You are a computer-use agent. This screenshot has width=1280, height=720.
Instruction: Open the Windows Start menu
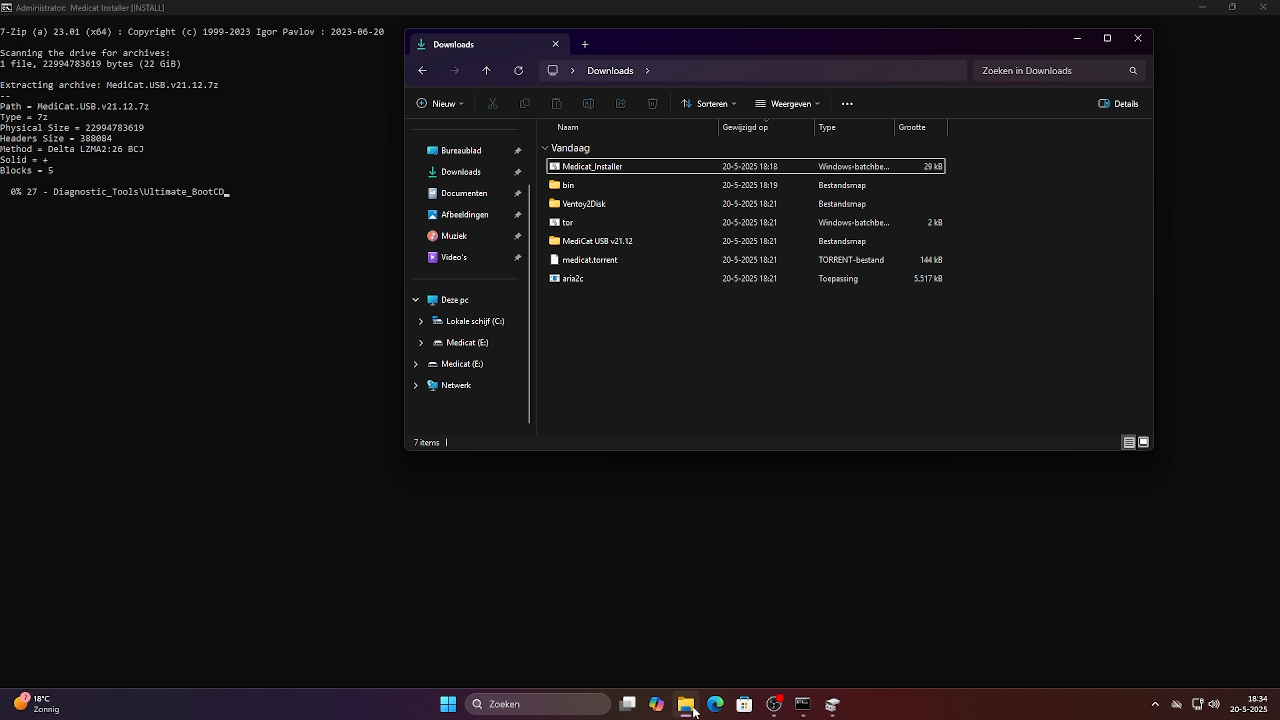(x=448, y=704)
